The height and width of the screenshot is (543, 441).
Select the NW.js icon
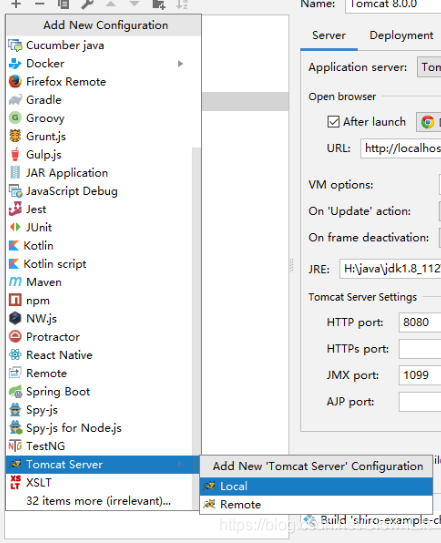pos(15,318)
